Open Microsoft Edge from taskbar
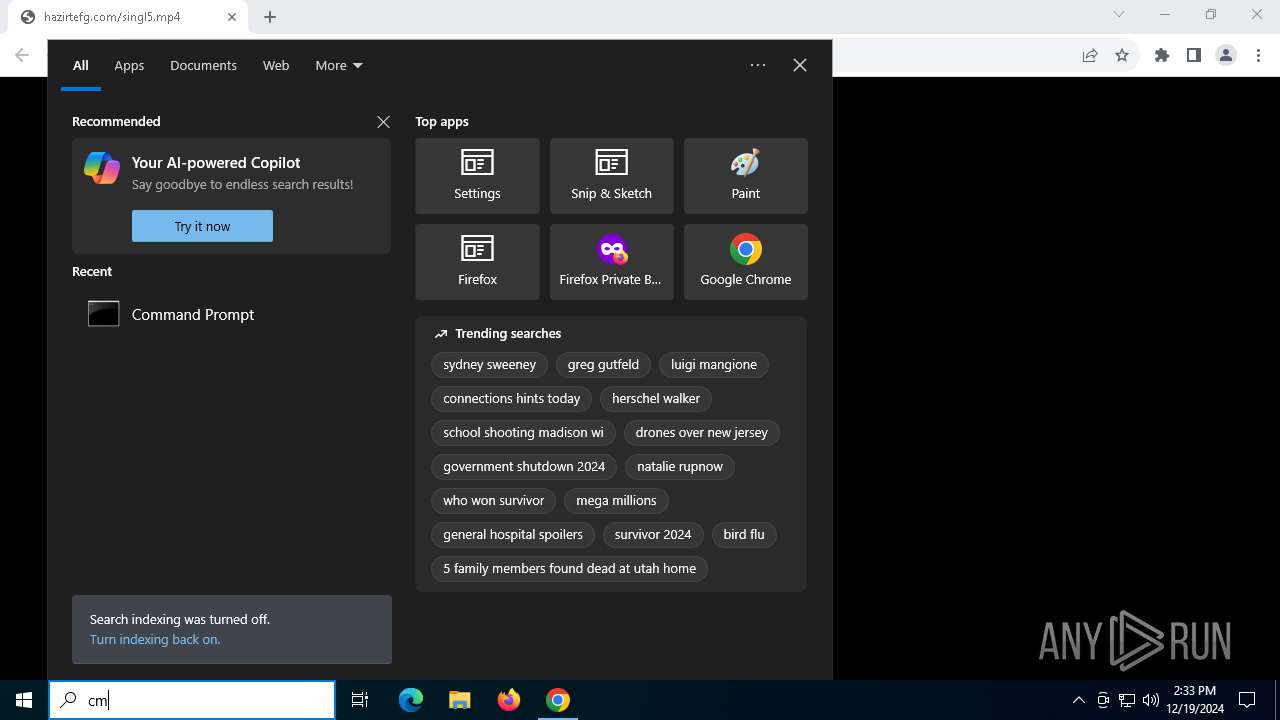The height and width of the screenshot is (720, 1280). click(411, 700)
